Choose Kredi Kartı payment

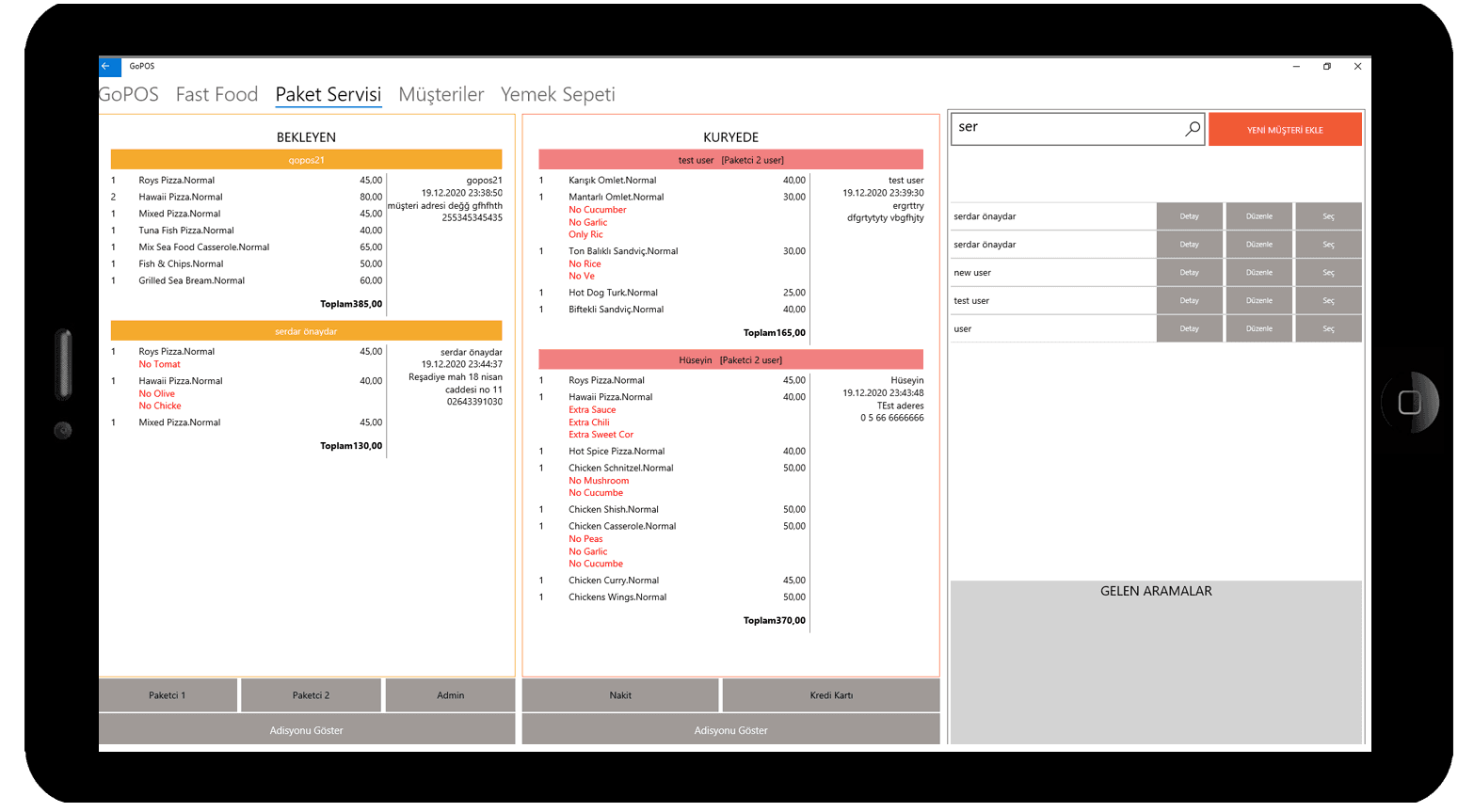click(x=831, y=695)
